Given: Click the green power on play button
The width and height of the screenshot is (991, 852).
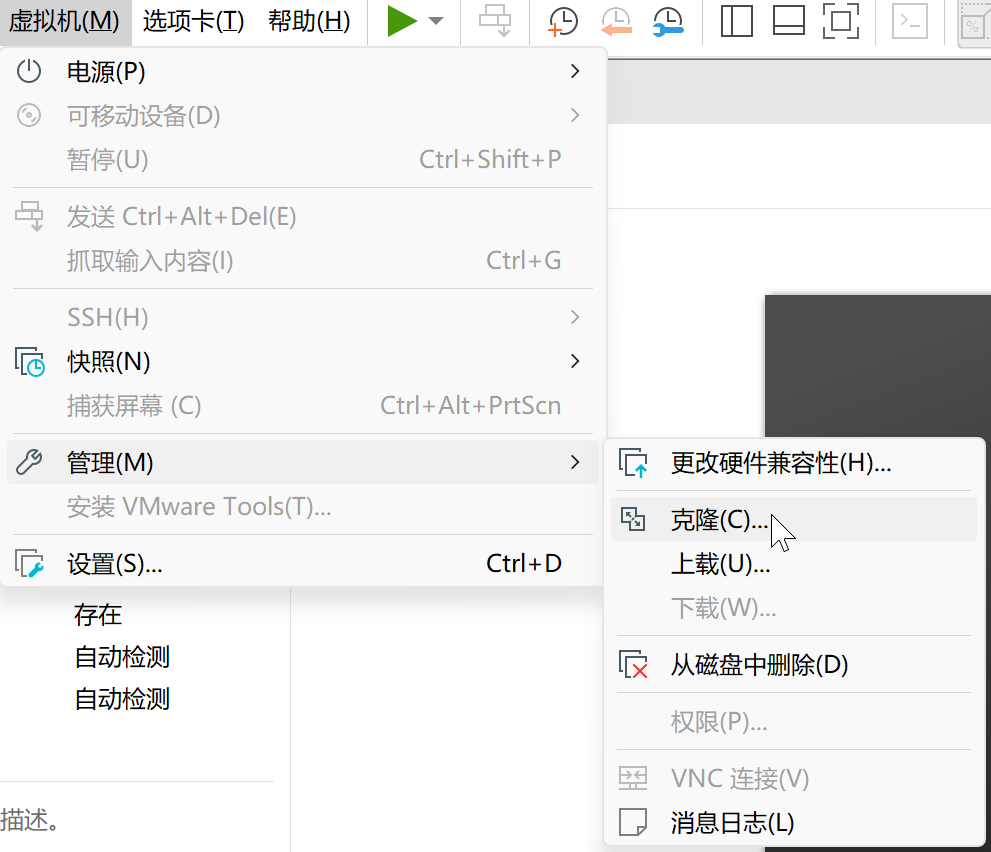Looking at the screenshot, I should [x=401, y=21].
